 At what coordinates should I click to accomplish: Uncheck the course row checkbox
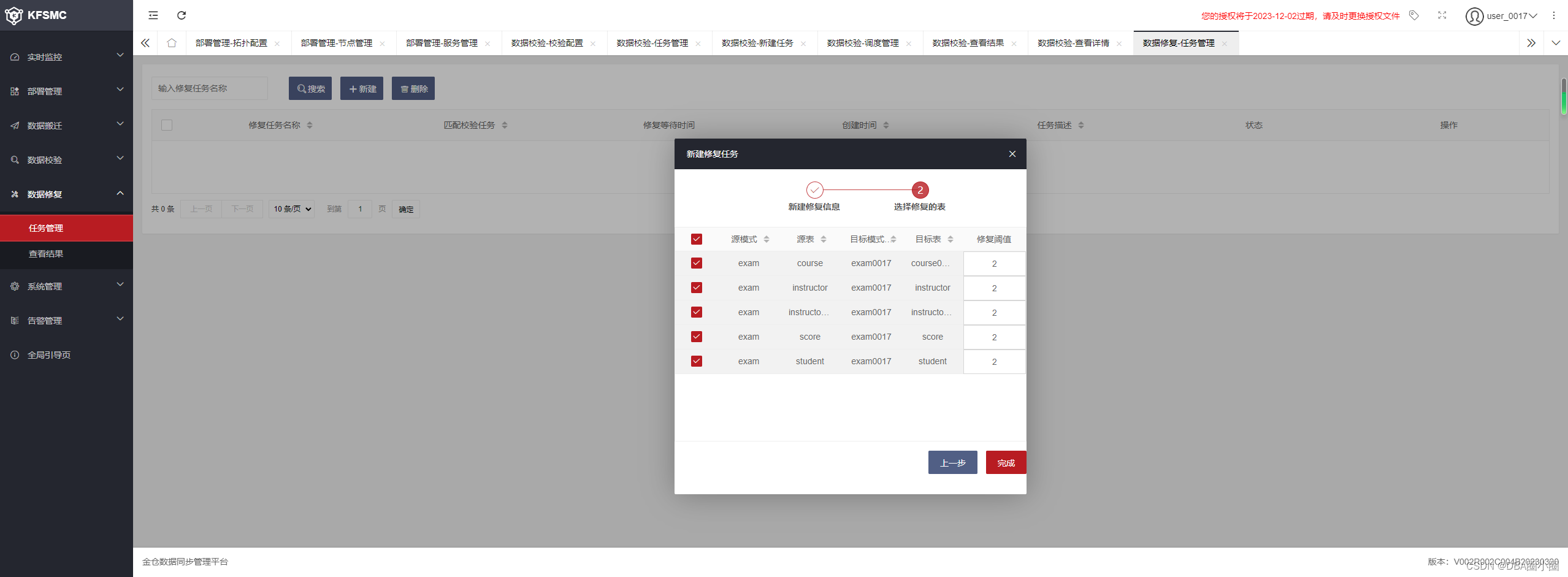click(x=697, y=263)
